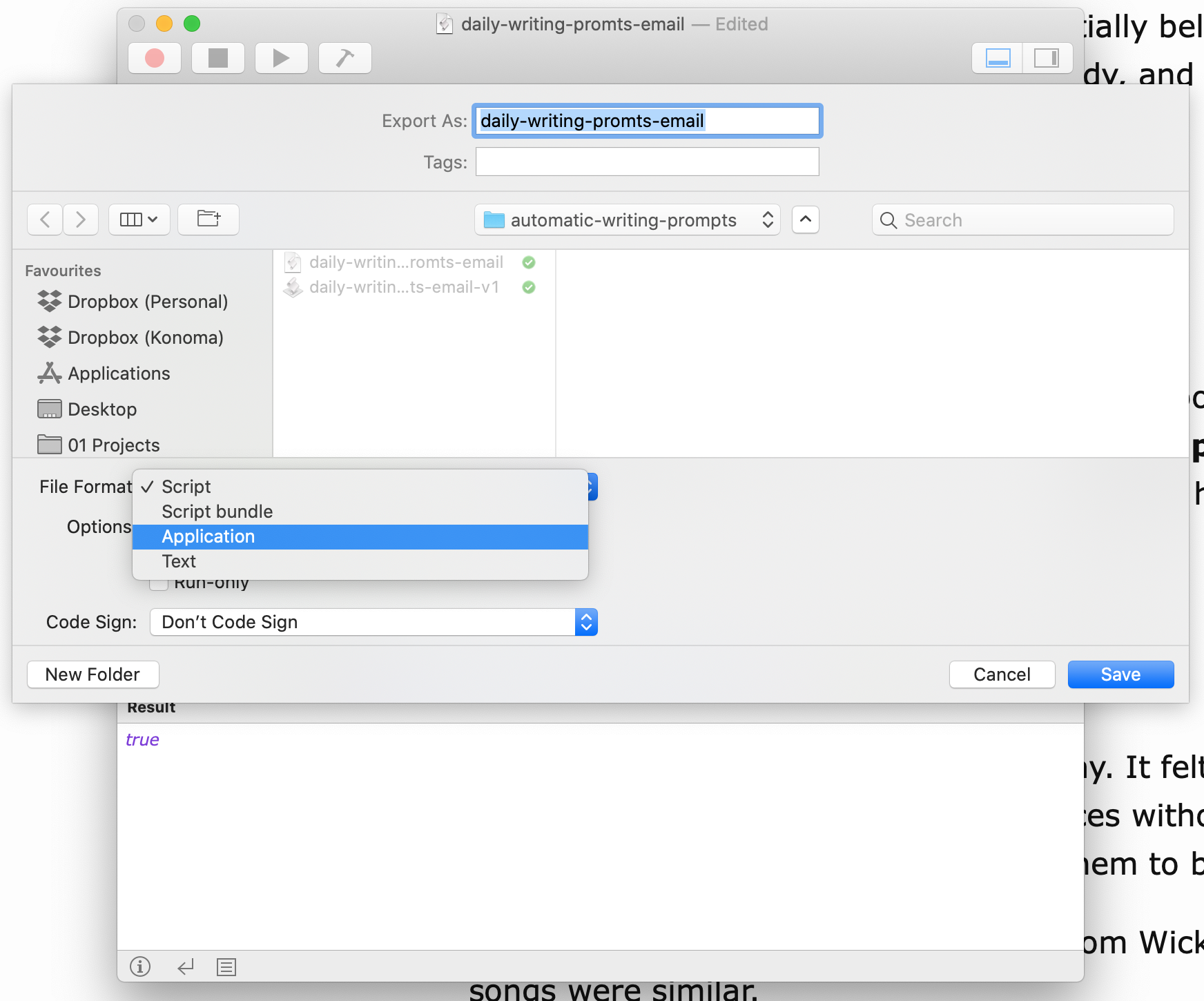Open the column view options dropdown
Viewport: 1204px width, 1001px height.
[139, 220]
